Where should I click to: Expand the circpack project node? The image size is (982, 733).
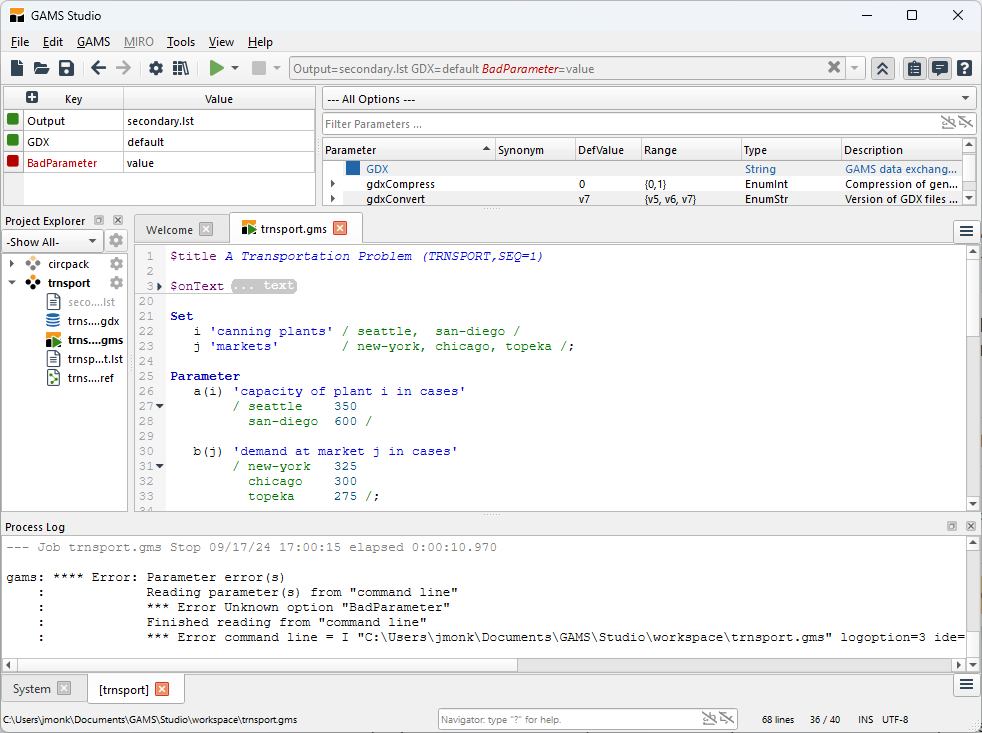12,264
